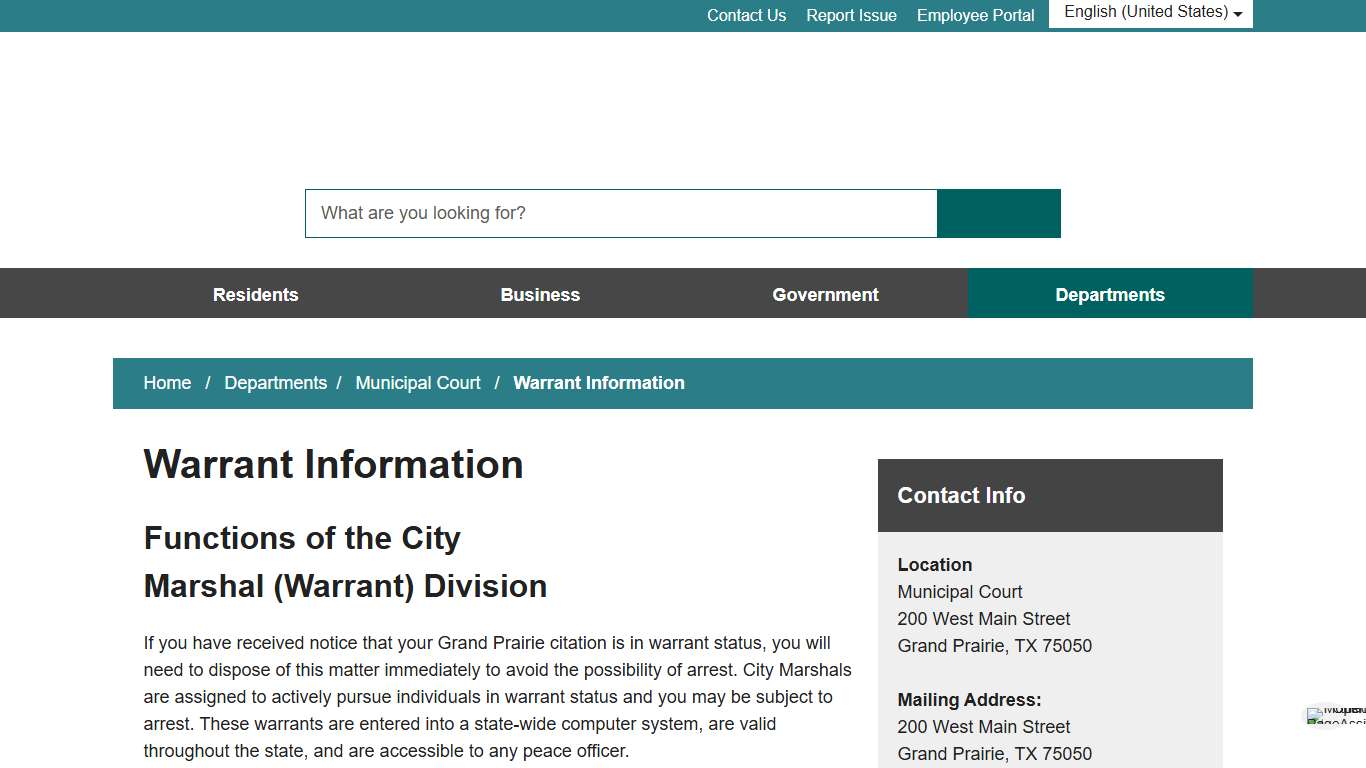Click the Contact Info panel header
The height and width of the screenshot is (768, 1366).
coord(961,495)
